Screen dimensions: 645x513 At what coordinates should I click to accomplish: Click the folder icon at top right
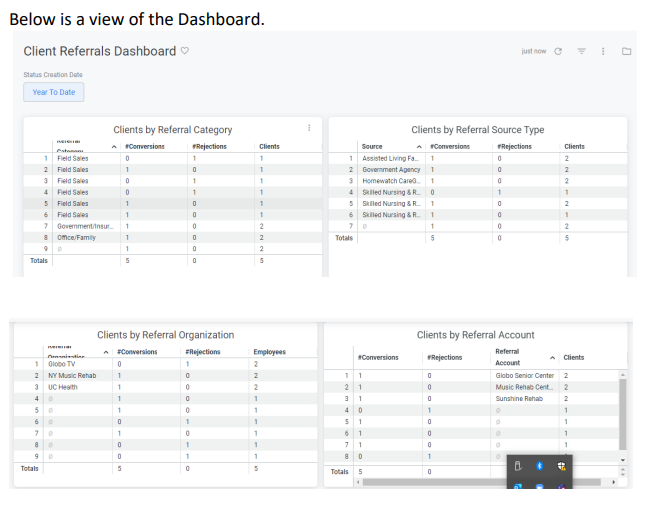626,51
